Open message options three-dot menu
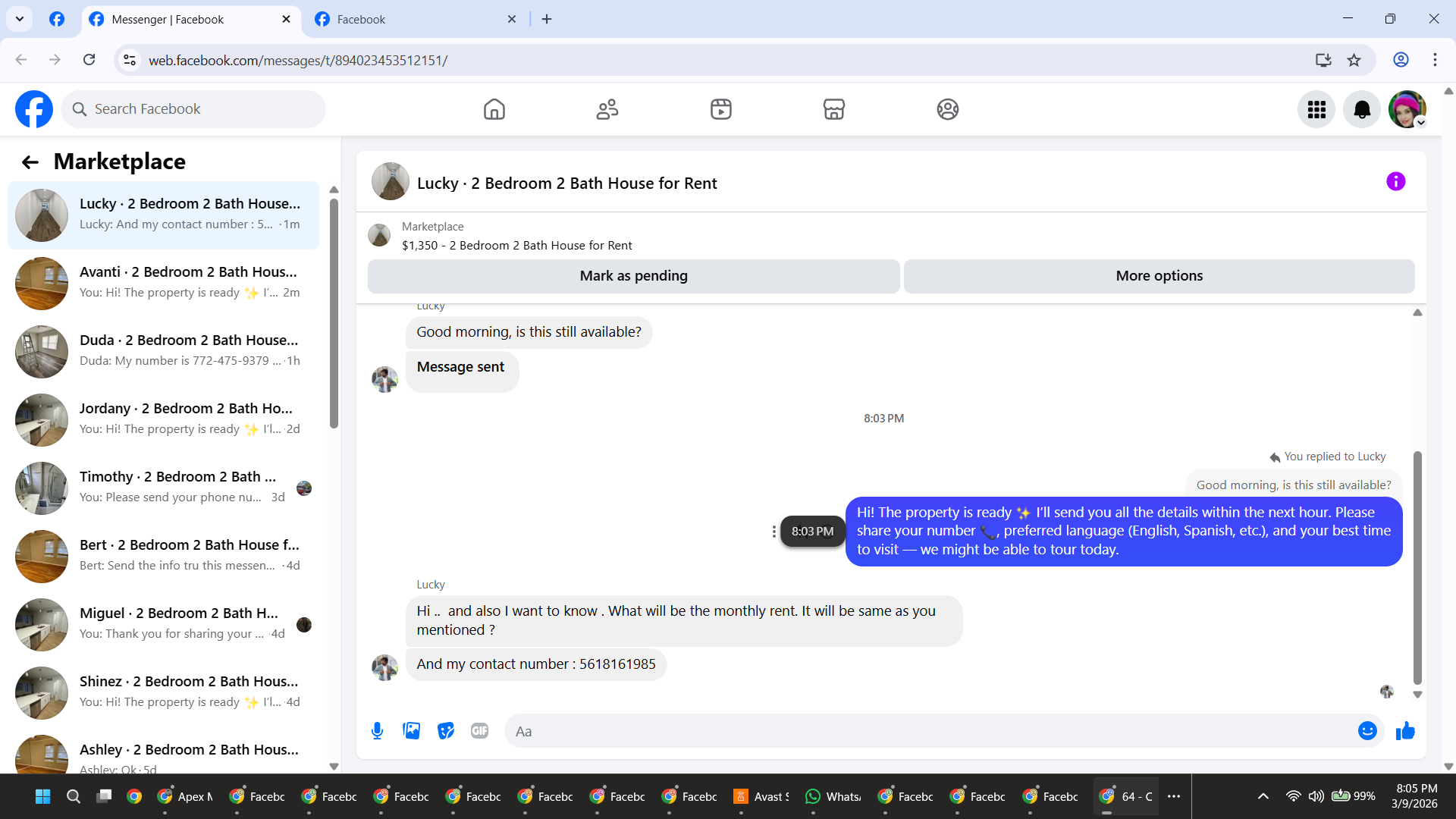The image size is (1456, 819). click(773, 532)
